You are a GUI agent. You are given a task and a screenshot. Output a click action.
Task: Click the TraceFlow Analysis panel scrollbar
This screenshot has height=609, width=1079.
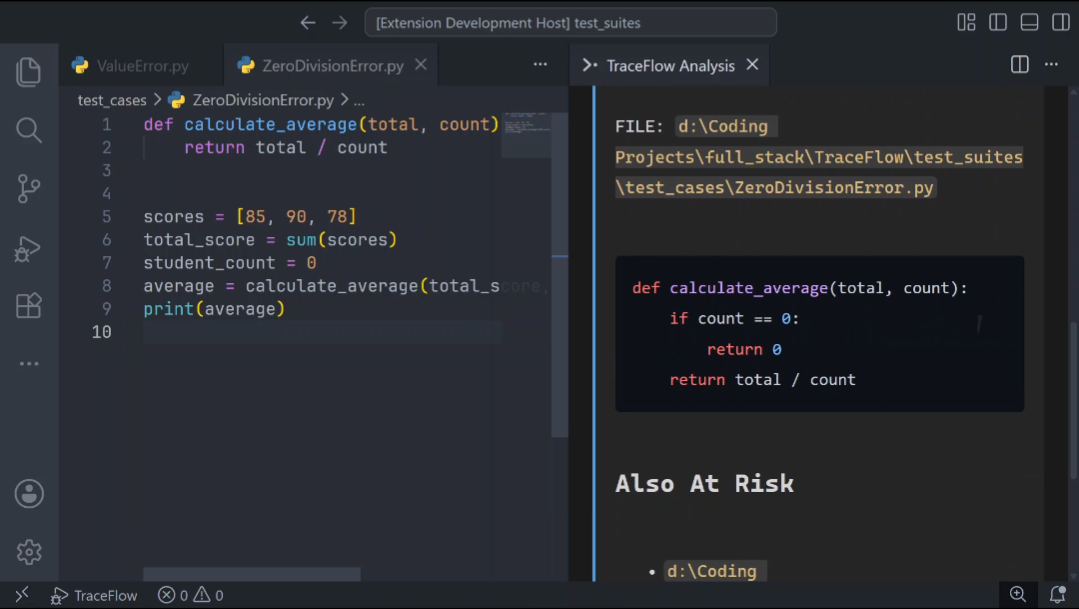(x=1073, y=400)
